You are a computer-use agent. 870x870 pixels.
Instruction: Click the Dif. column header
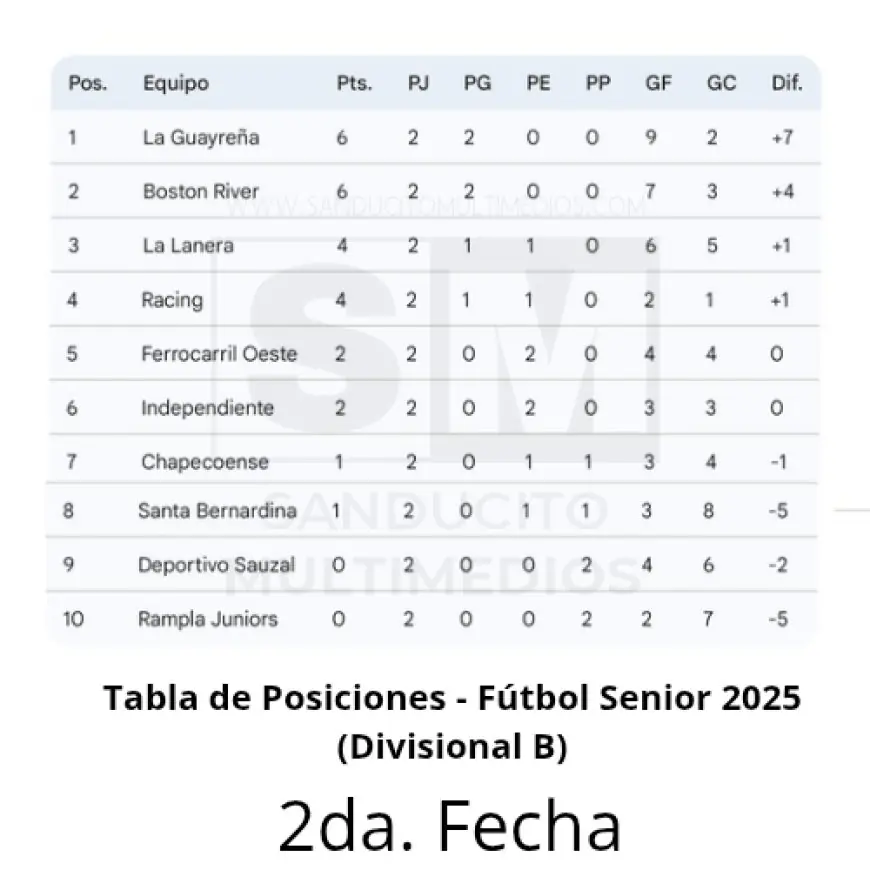coord(787,83)
